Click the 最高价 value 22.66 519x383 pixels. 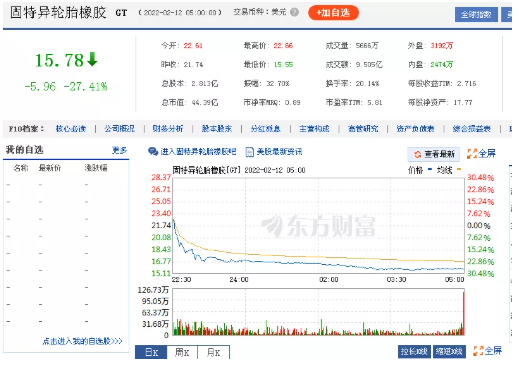[x=283, y=46]
